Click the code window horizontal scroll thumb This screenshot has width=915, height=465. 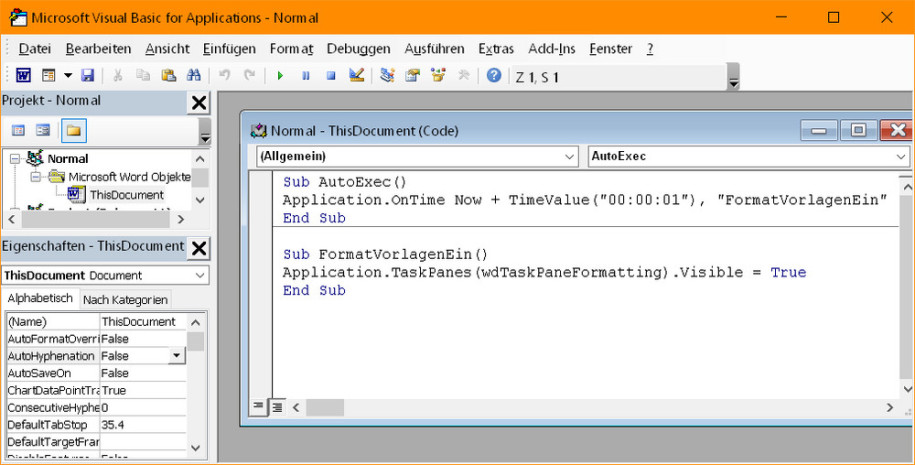click(x=325, y=407)
